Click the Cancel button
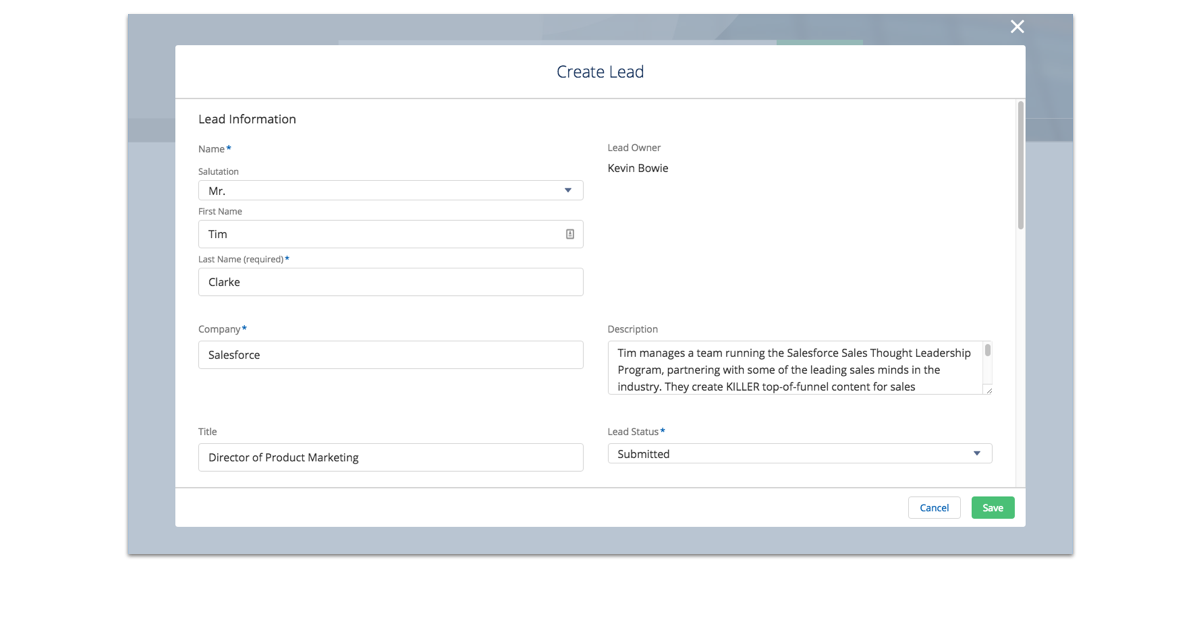The width and height of the screenshot is (1200, 640). point(934,508)
